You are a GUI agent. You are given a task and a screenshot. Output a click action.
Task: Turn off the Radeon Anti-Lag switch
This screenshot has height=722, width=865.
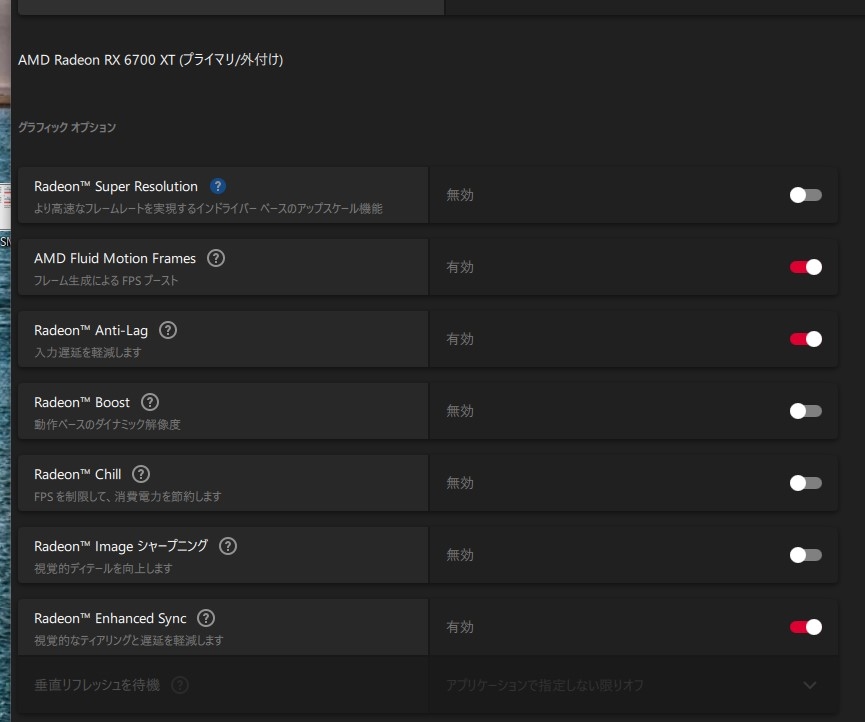(x=805, y=339)
